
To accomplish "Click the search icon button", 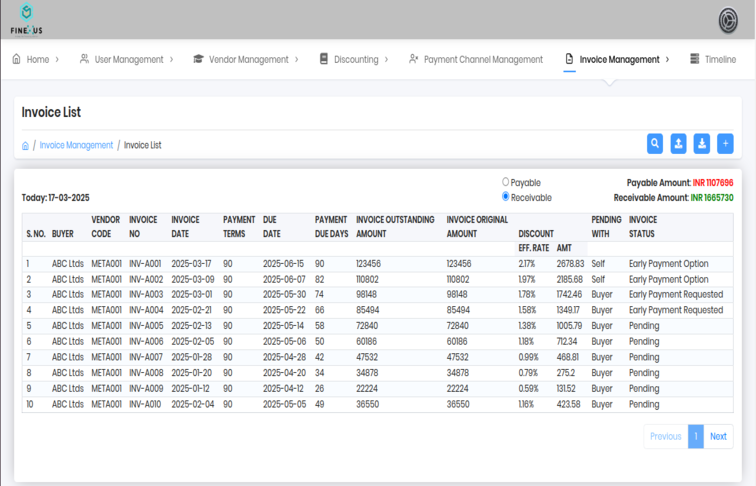I will (655, 144).
